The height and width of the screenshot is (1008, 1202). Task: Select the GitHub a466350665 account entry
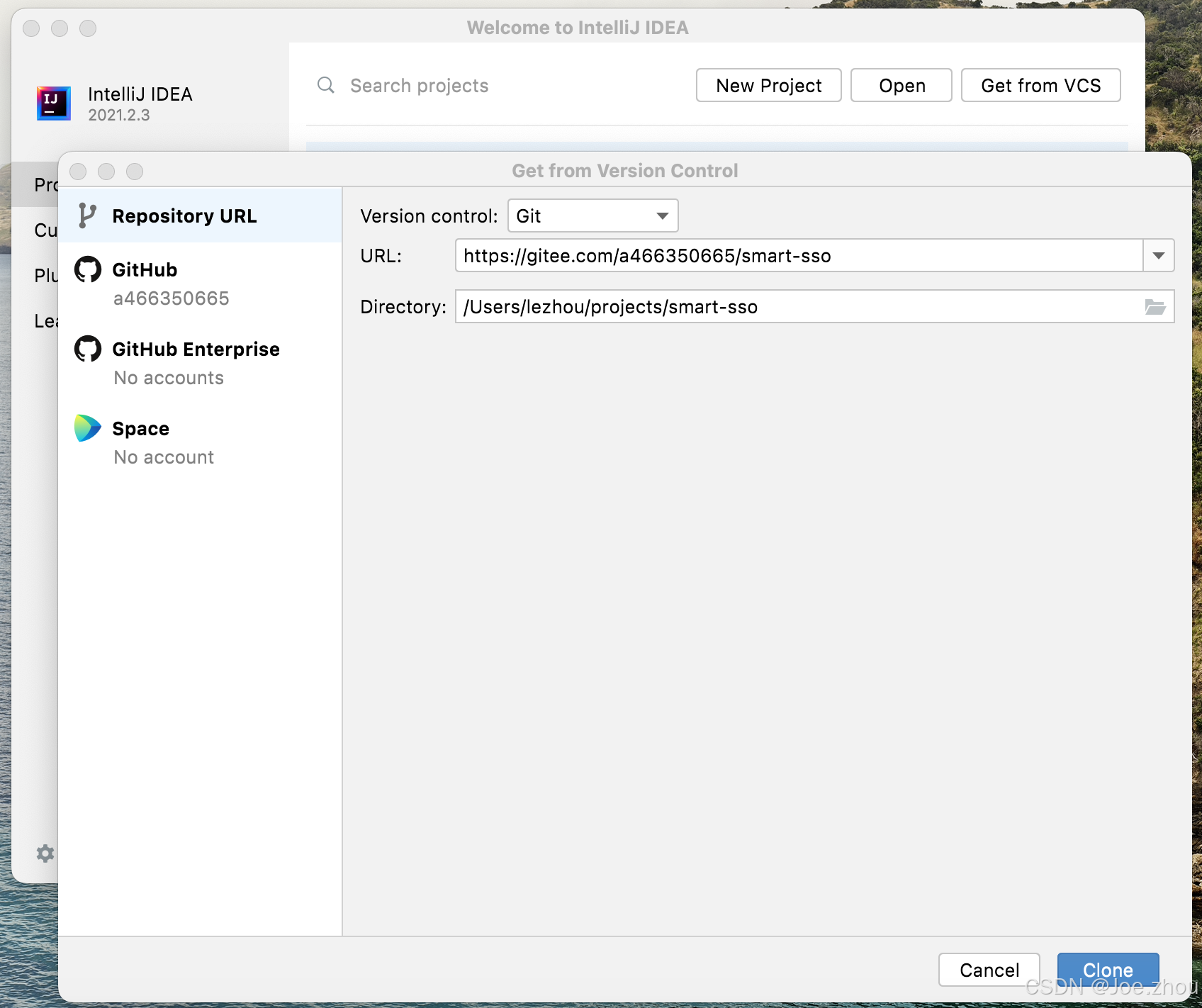(201, 283)
